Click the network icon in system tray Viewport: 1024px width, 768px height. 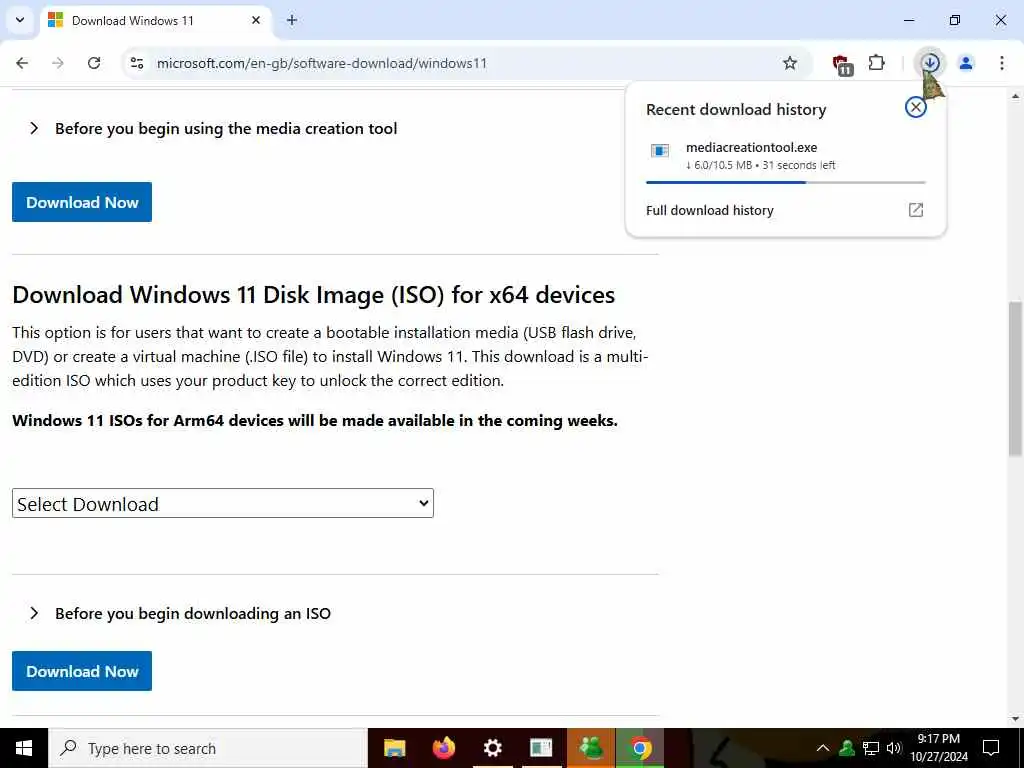[871, 748]
